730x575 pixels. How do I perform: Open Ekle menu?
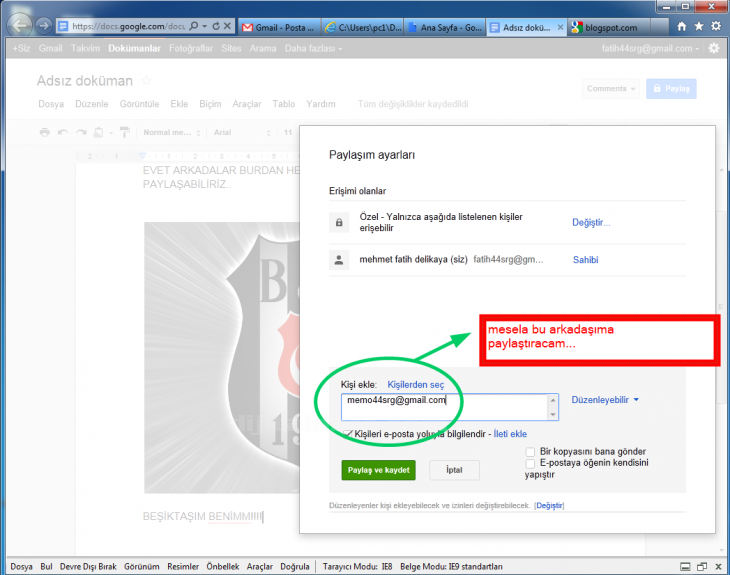[x=179, y=104]
